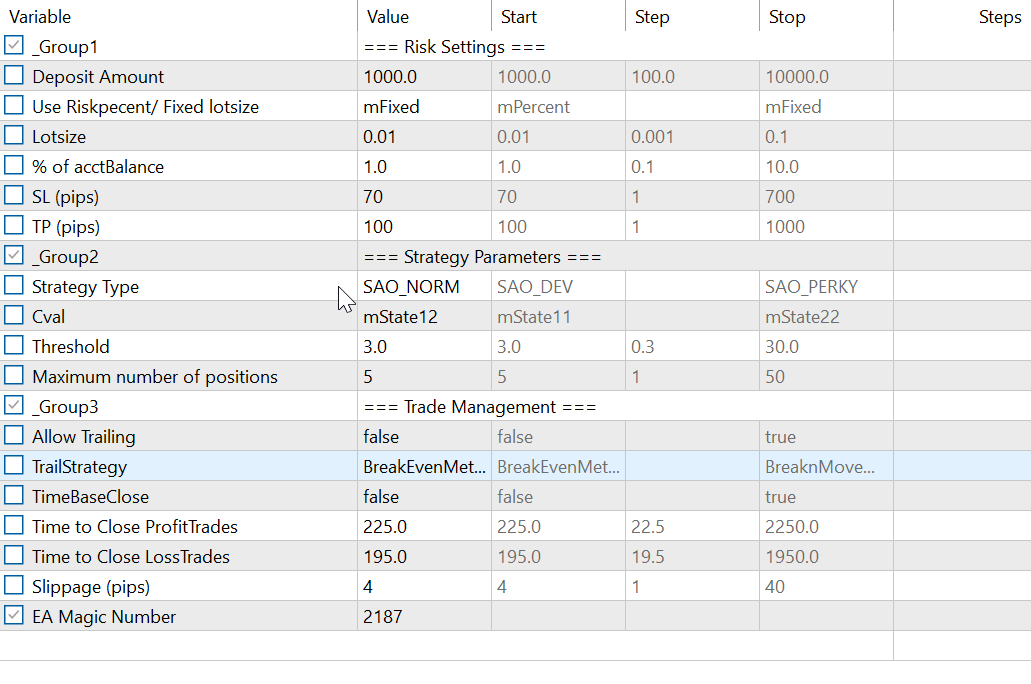The image size is (1031, 684).
Task: Toggle the Slippage (pips) checkbox
Action: click(14, 586)
